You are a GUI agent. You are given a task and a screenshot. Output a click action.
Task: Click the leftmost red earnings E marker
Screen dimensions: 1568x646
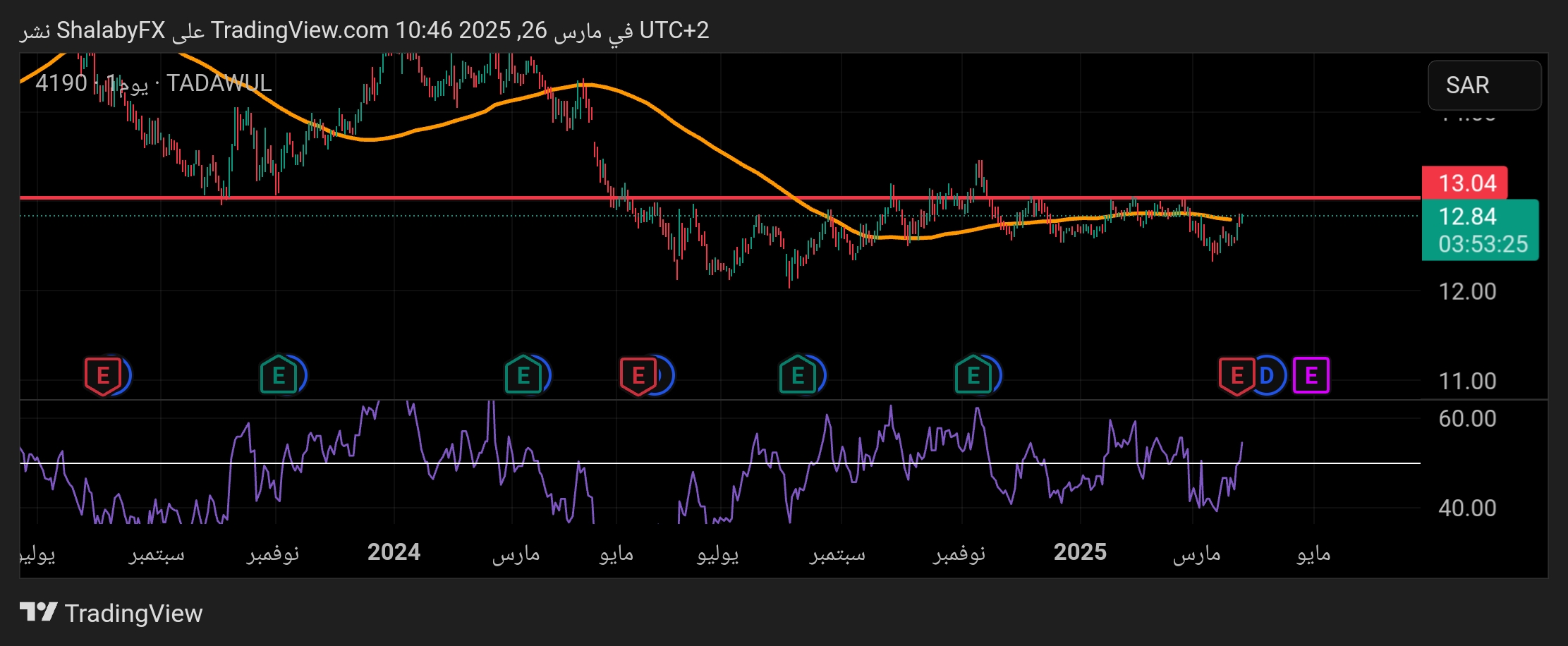coord(103,375)
